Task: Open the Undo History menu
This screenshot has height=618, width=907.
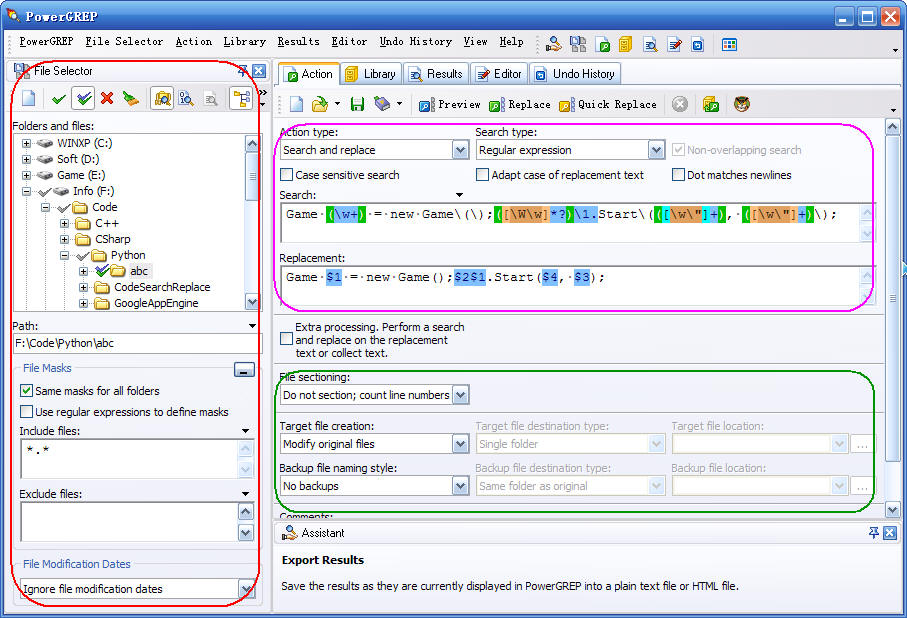Action: 415,41
